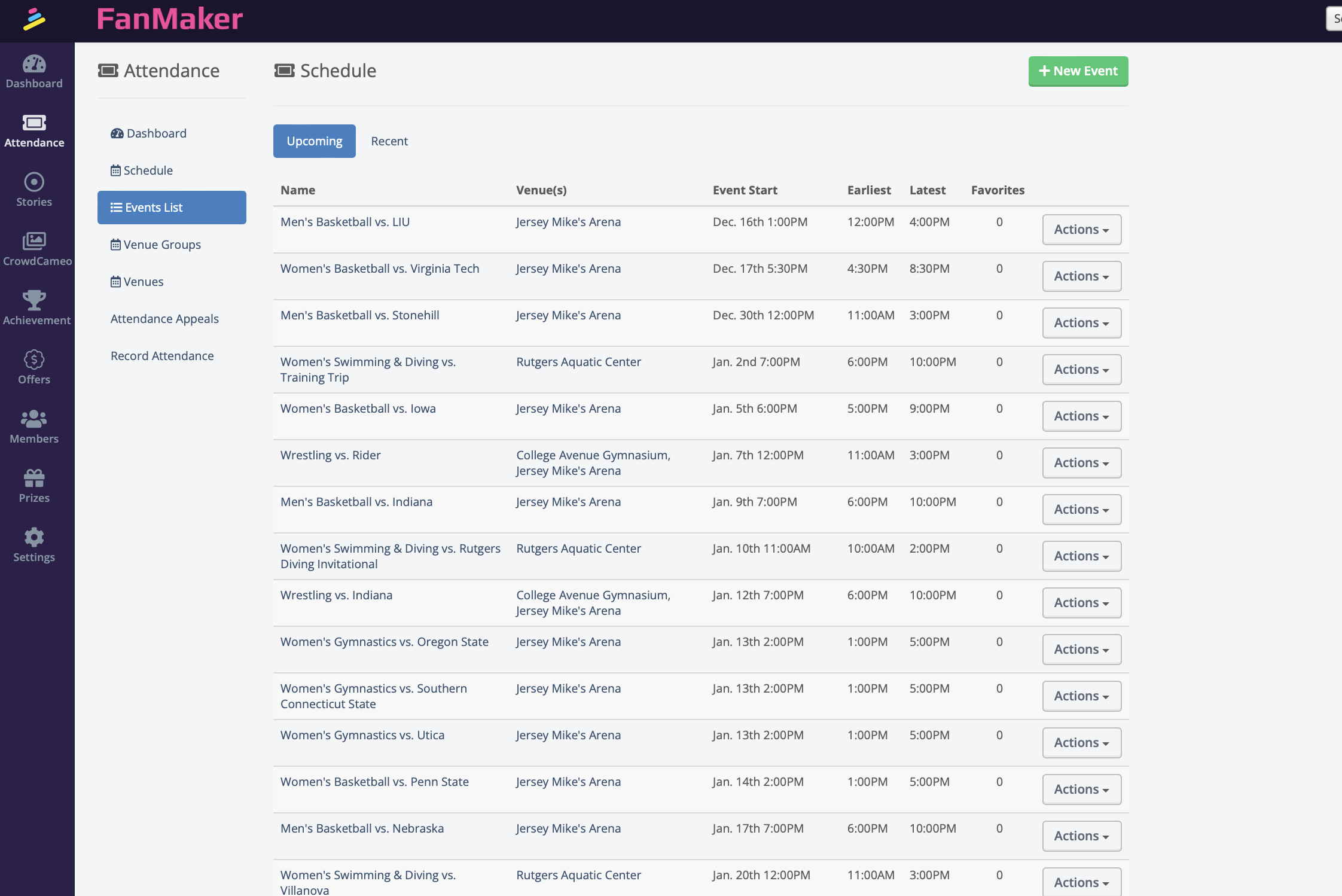Open Actions dropdown for Women's Basketball vs. Iowa
1342x896 pixels.
(x=1081, y=416)
